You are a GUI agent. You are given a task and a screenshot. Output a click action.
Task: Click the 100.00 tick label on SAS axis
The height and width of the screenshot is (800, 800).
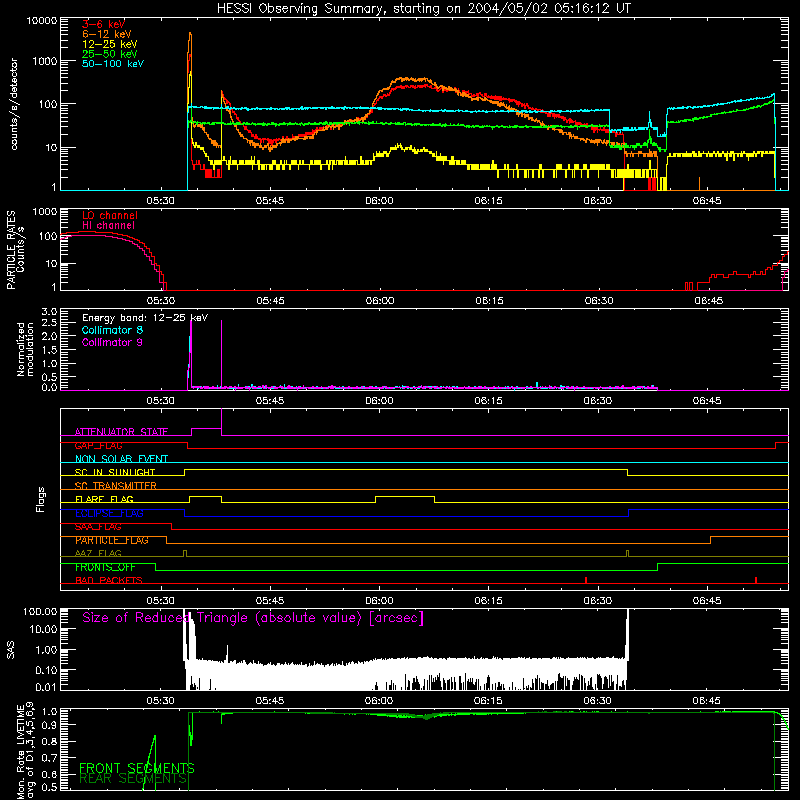(x=40, y=612)
